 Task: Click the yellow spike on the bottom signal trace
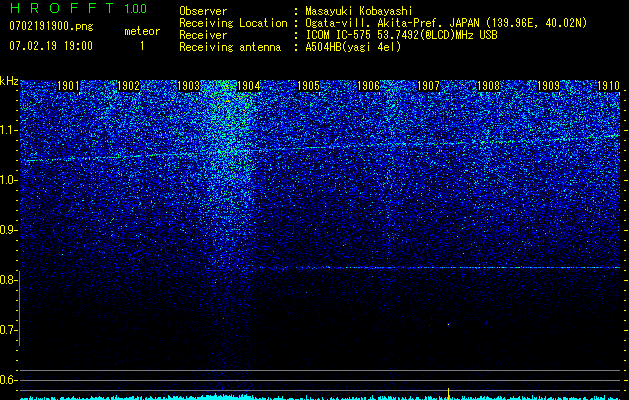448,393
